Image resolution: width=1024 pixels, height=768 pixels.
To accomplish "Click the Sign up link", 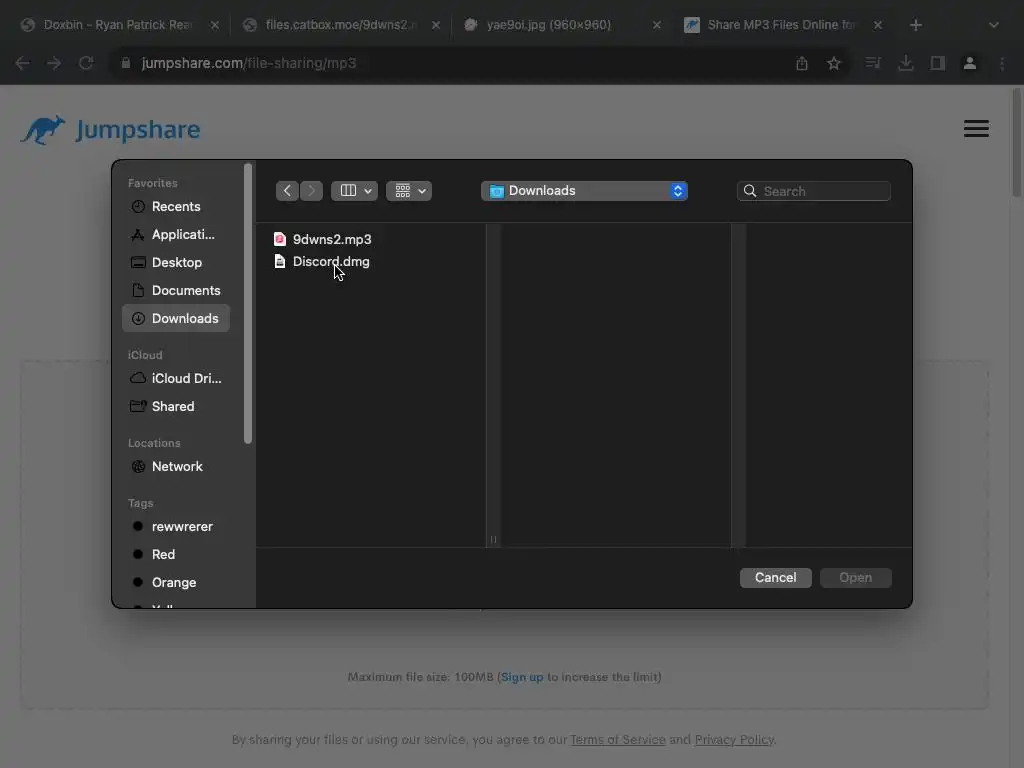I will coord(522,677).
